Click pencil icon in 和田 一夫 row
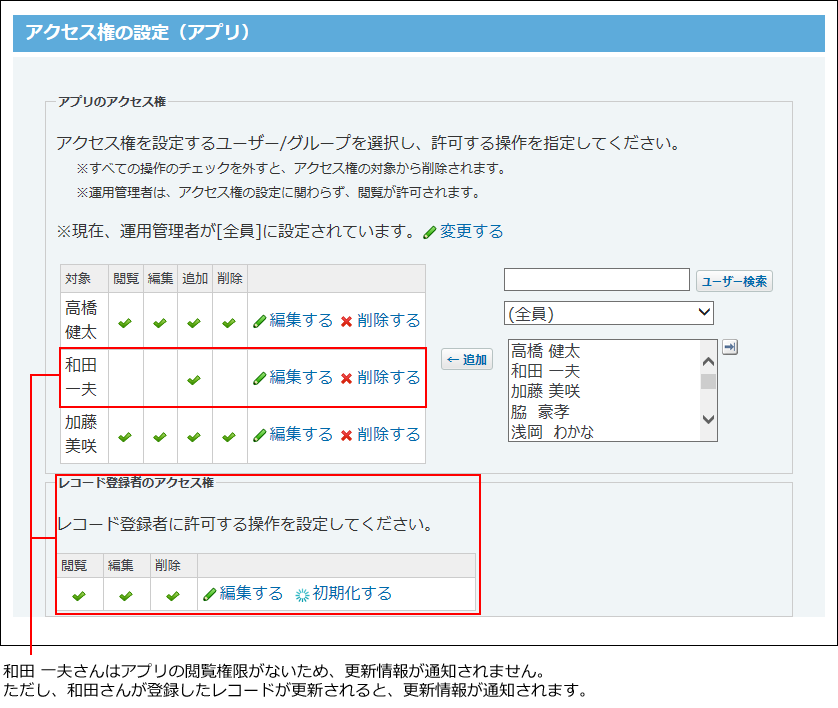The image size is (838, 708). point(260,378)
